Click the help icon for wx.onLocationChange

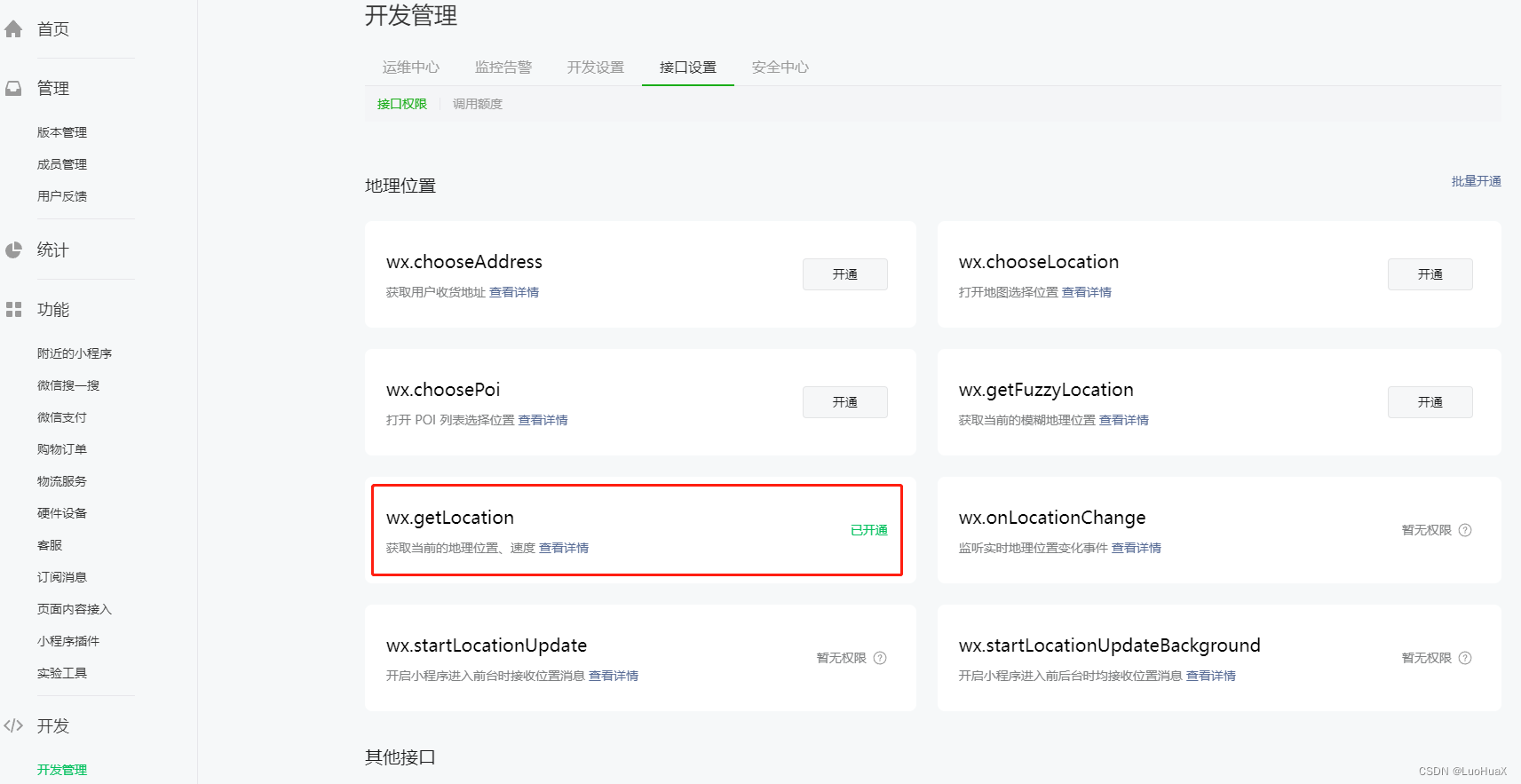pyautogui.click(x=1465, y=530)
